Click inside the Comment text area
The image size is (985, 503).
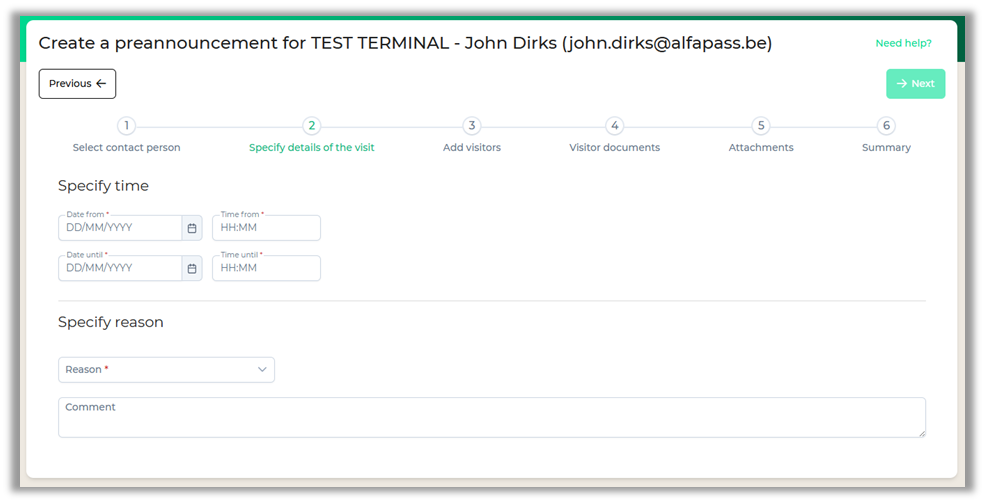(x=491, y=418)
